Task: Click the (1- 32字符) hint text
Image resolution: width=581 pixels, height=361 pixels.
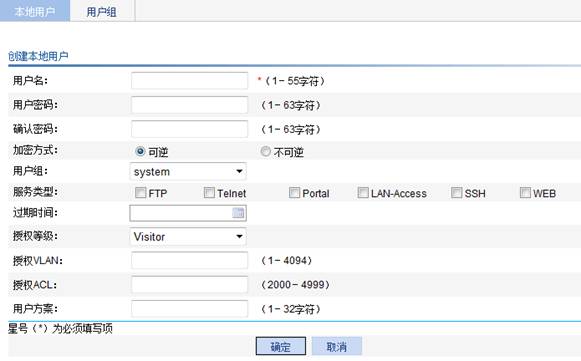Action: pyautogui.click(x=290, y=309)
